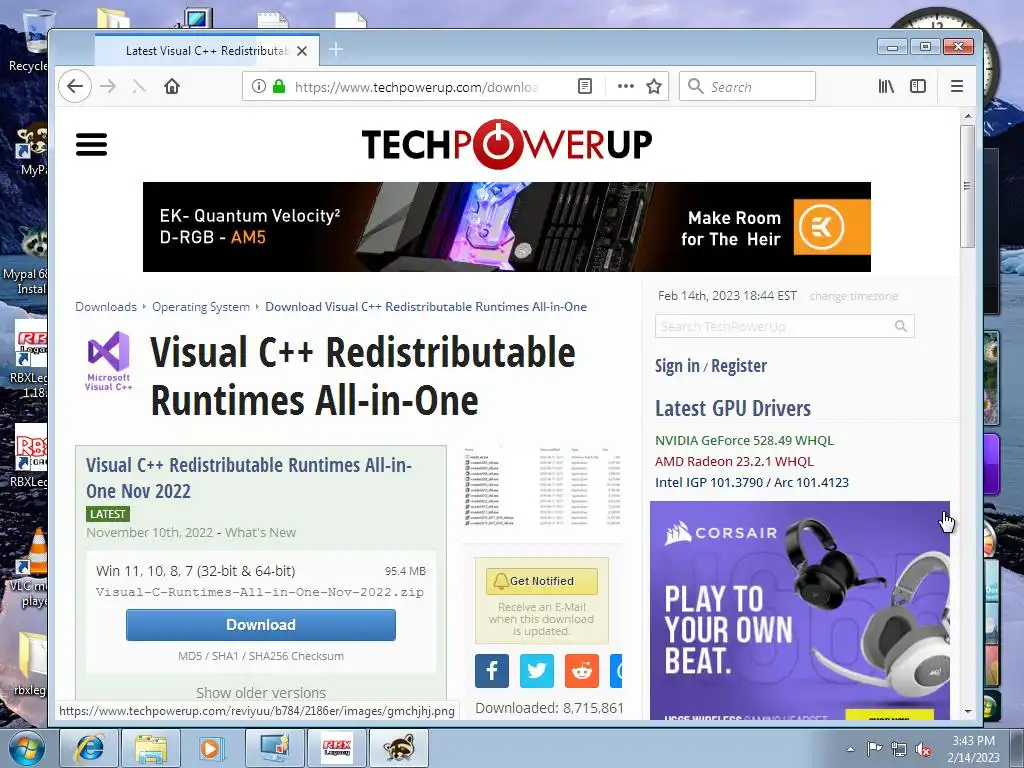1024x768 pixels.
Task: Open the Windows Start menu
Action: tap(27, 748)
